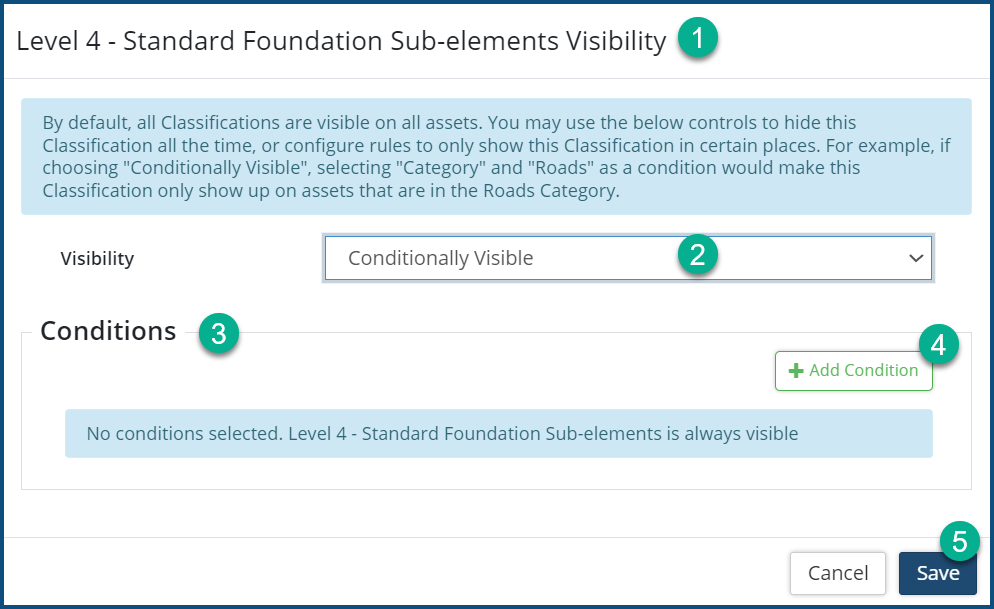Image resolution: width=994 pixels, height=609 pixels.
Task: Click numbered marker 1 beside the dialog title
Action: click(x=697, y=40)
